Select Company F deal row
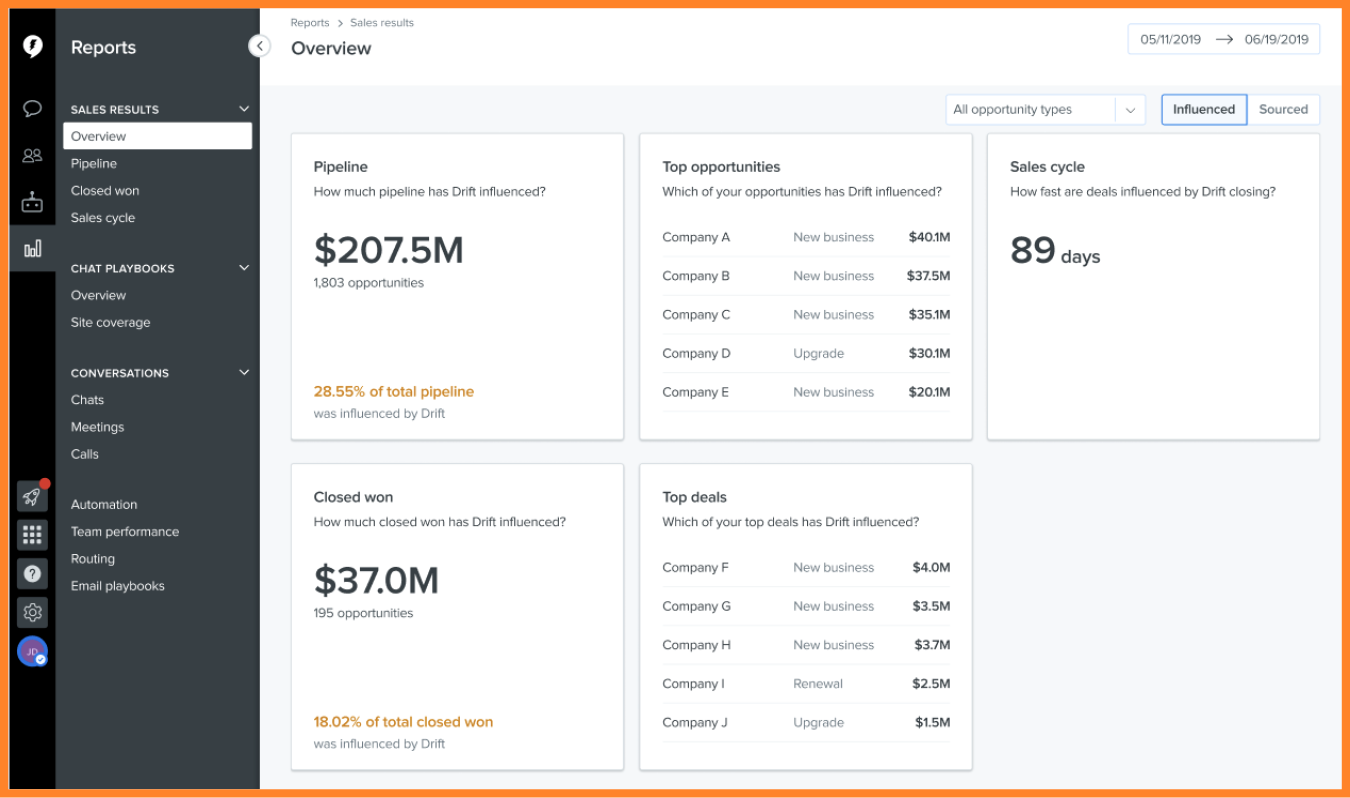Screen dimensions: 1350x798 pos(806,568)
